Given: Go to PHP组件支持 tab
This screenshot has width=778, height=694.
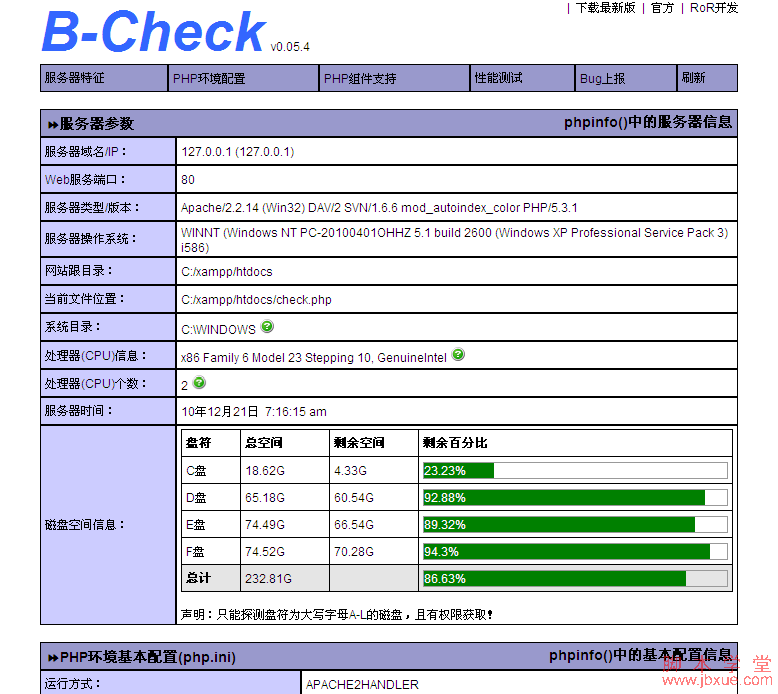Looking at the screenshot, I should 360,78.
